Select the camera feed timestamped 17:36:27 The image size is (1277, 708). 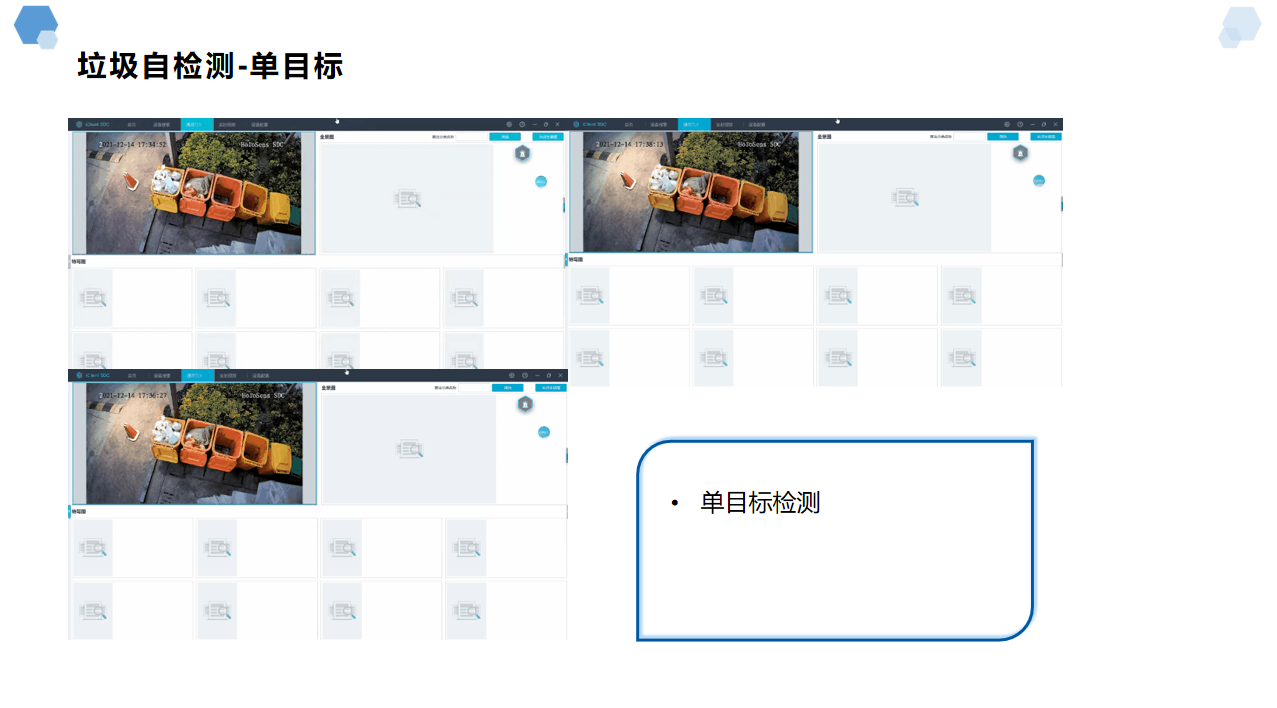coord(194,442)
